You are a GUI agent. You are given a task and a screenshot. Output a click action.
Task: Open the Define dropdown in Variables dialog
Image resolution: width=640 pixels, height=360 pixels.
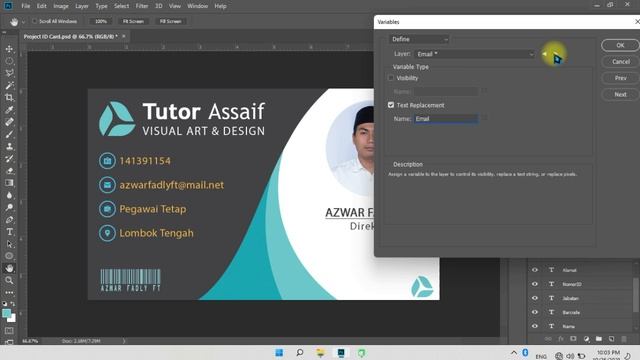[x=419, y=39]
